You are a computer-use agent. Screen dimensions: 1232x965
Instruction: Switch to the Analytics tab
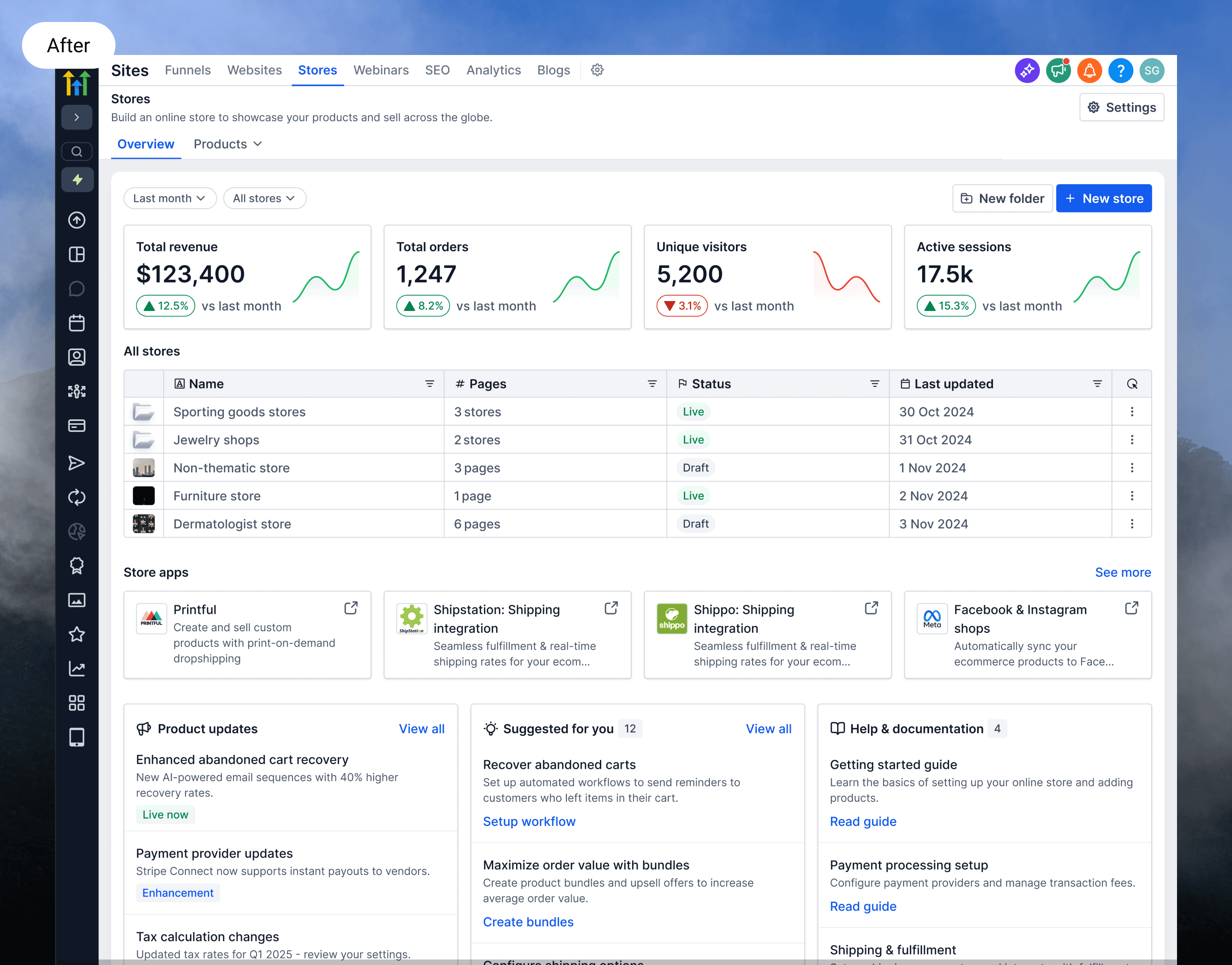click(x=493, y=70)
